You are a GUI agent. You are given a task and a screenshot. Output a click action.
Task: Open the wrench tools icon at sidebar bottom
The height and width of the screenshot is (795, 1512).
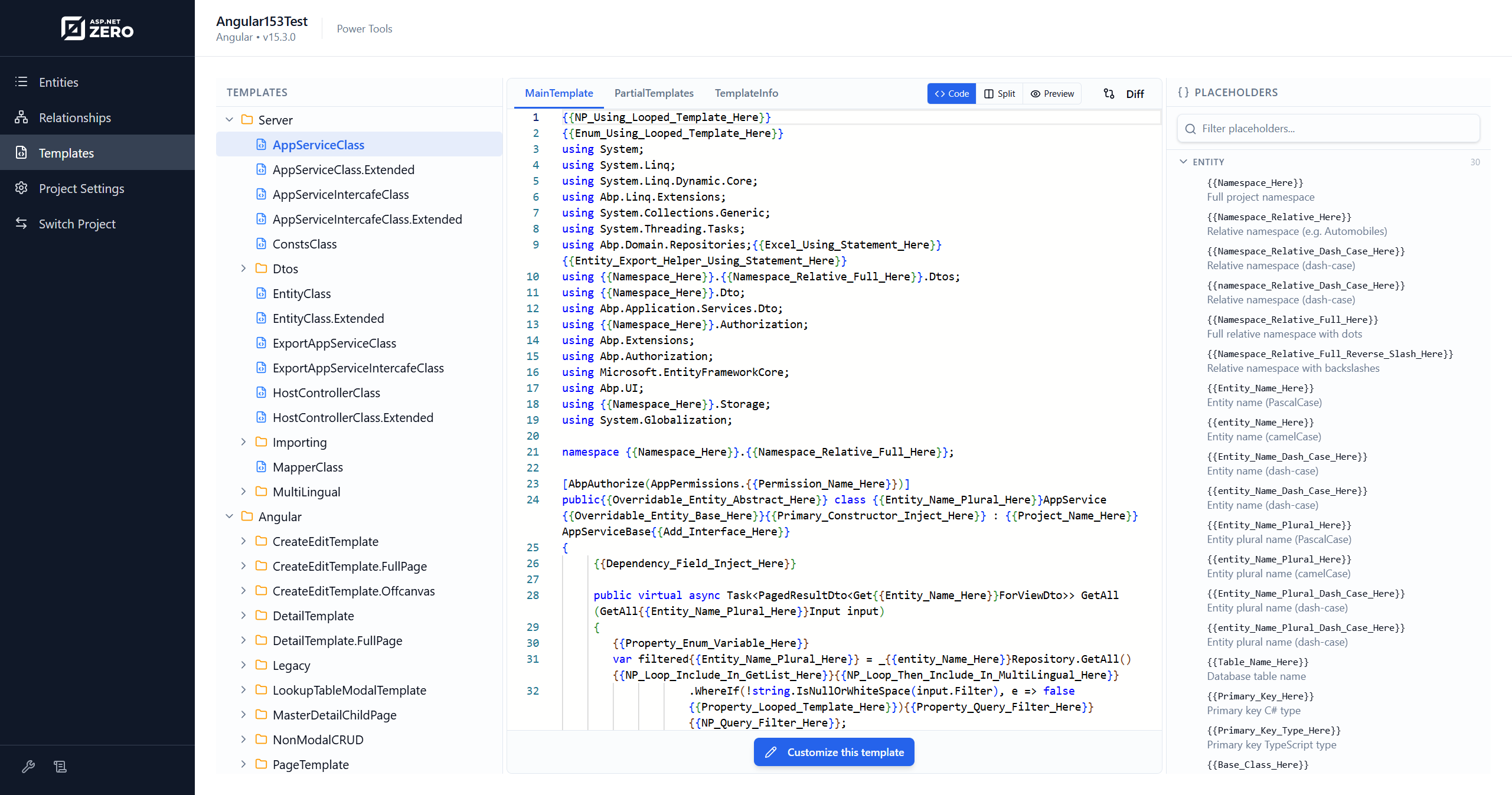[x=28, y=767]
